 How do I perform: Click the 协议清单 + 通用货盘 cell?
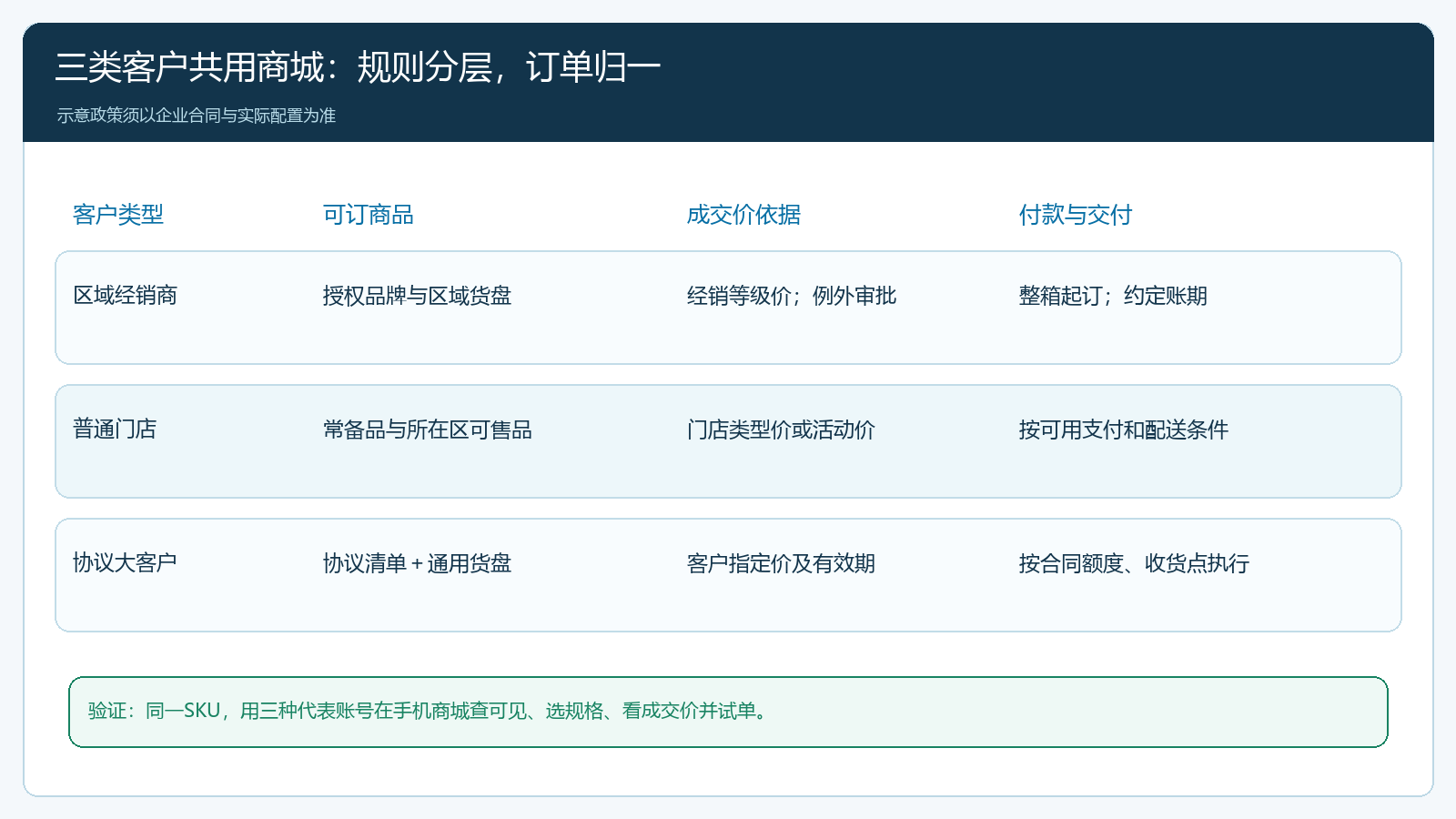[418, 563]
